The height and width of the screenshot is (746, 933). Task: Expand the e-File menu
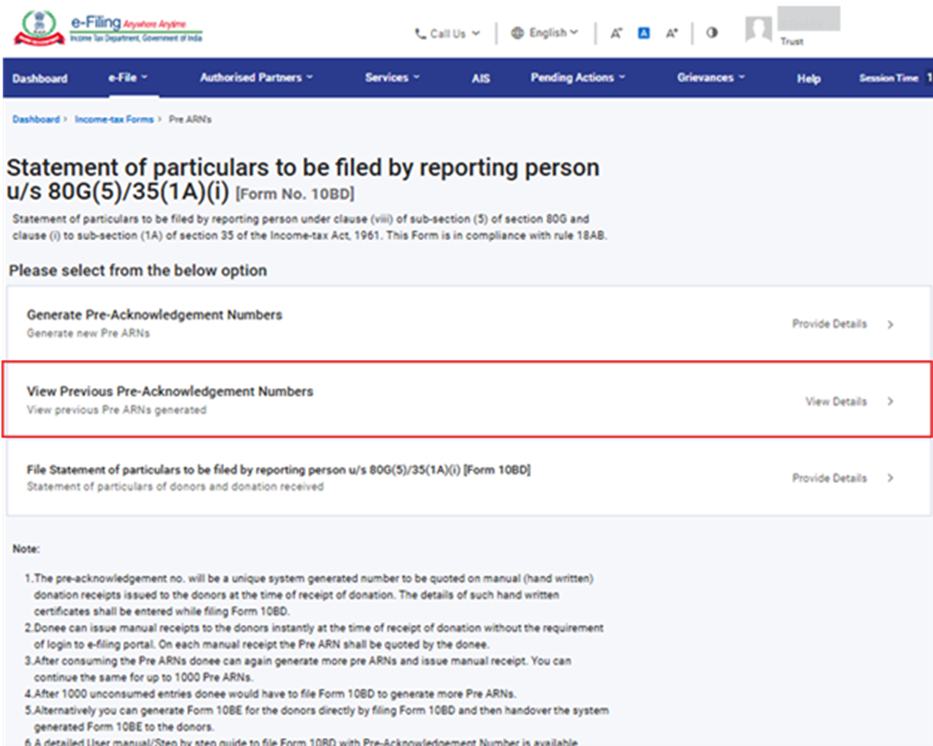click(128, 78)
